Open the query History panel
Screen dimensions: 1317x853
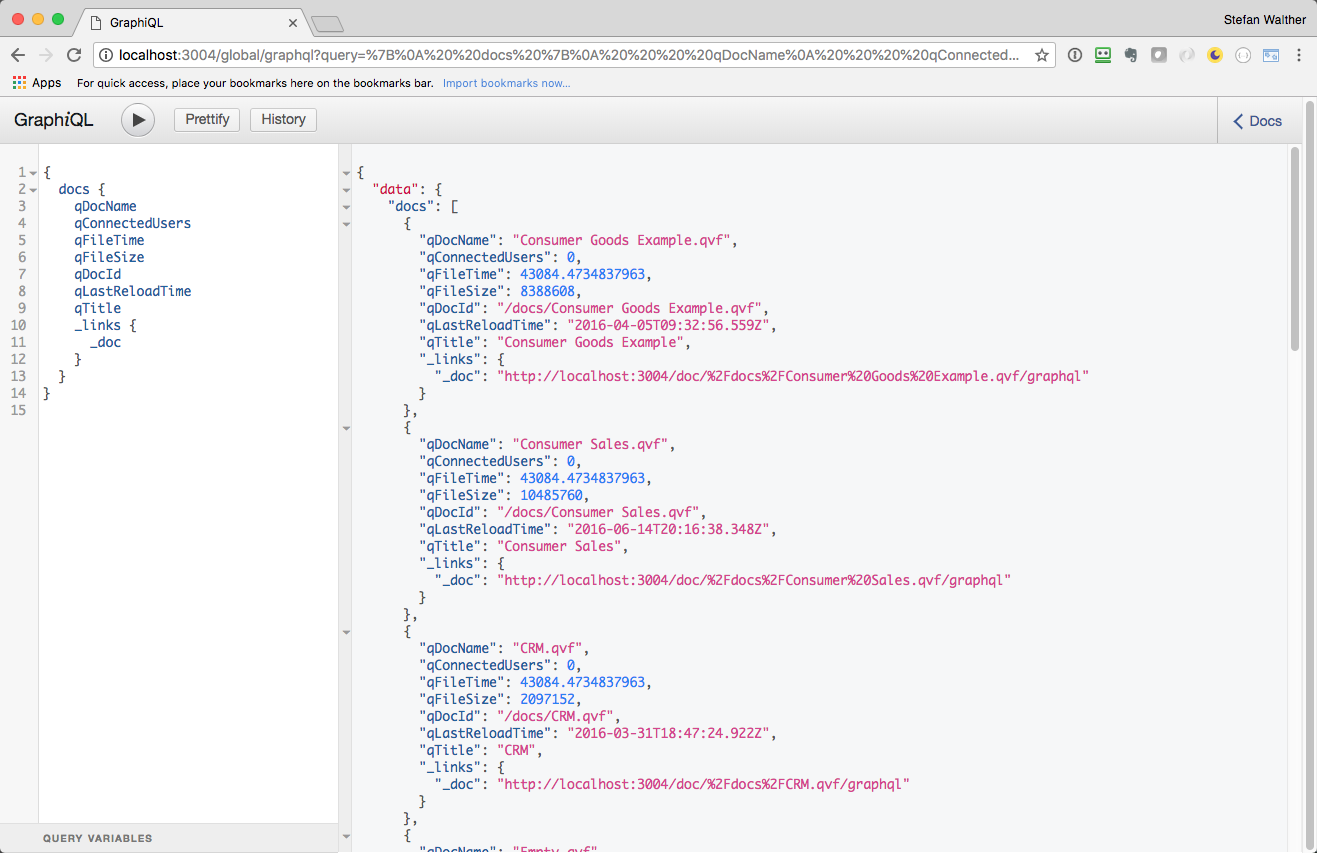(x=283, y=120)
